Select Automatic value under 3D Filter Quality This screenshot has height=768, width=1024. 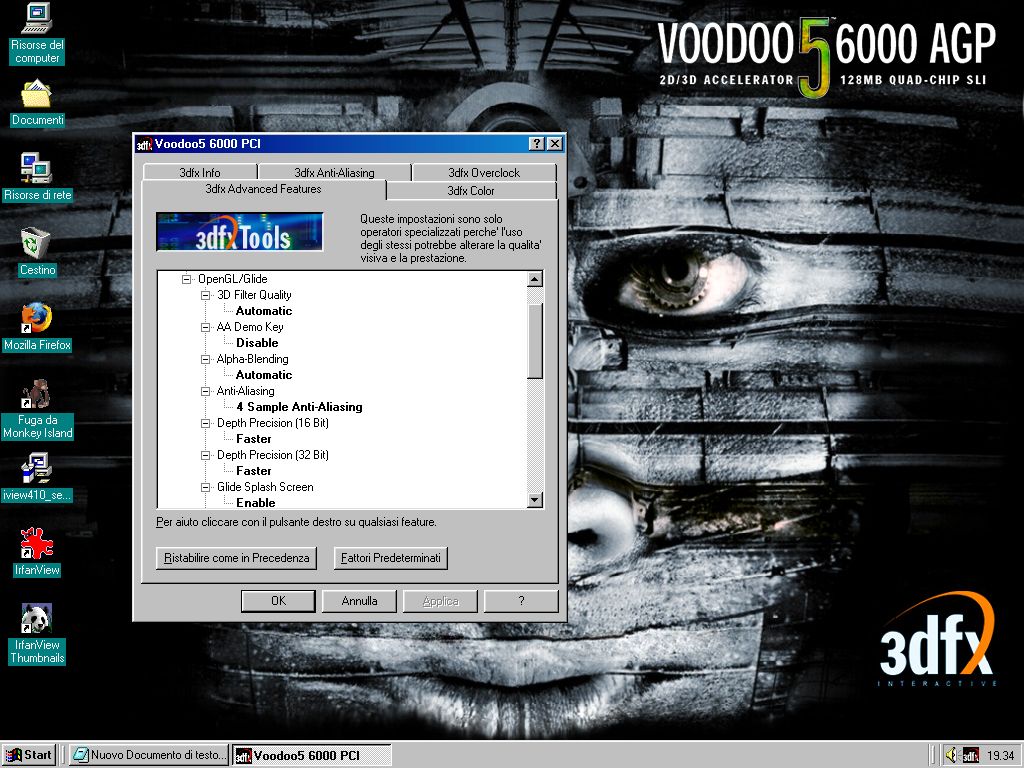(264, 311)
